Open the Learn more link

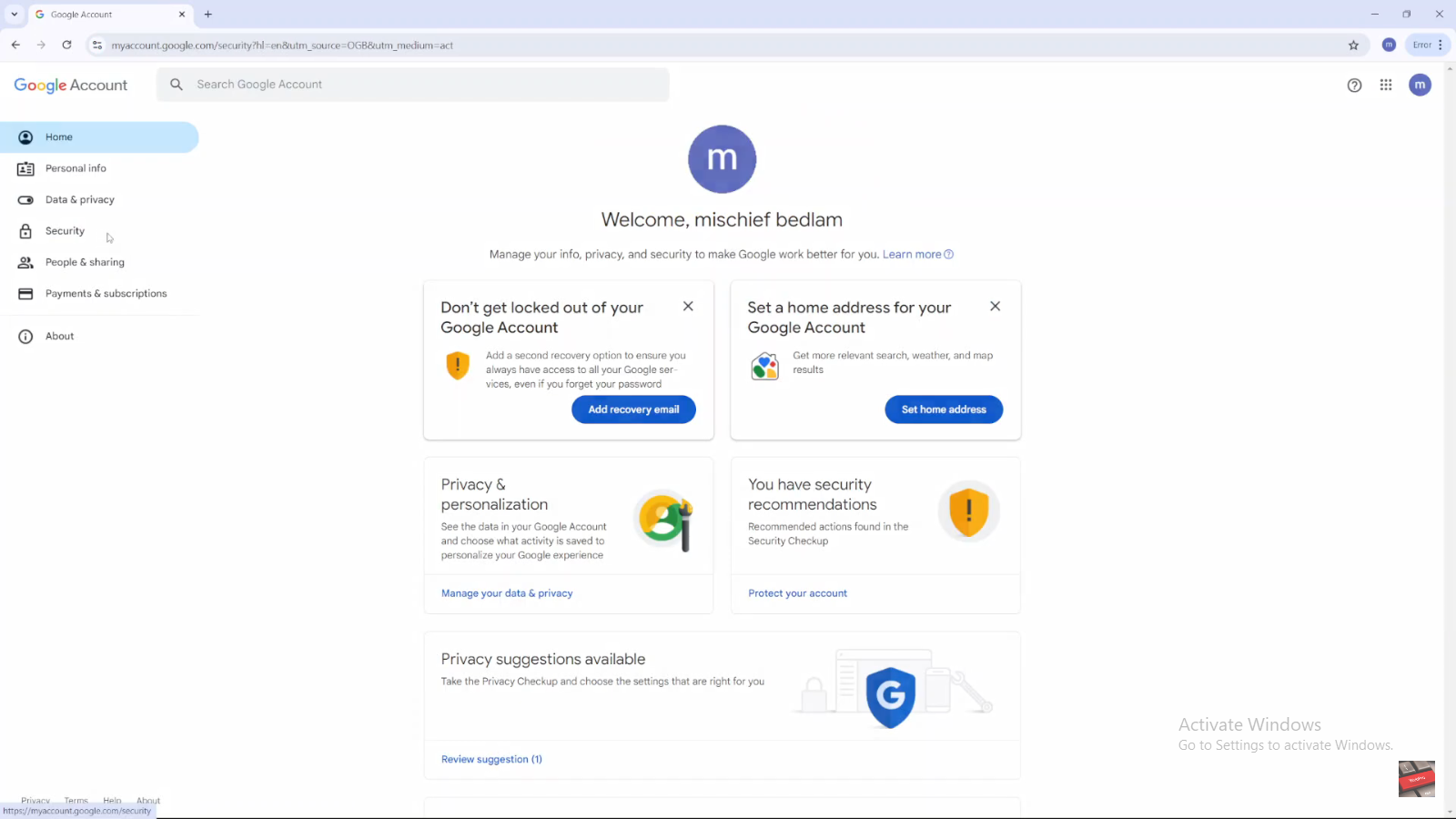pyautogui.click(x=917, y=255)
